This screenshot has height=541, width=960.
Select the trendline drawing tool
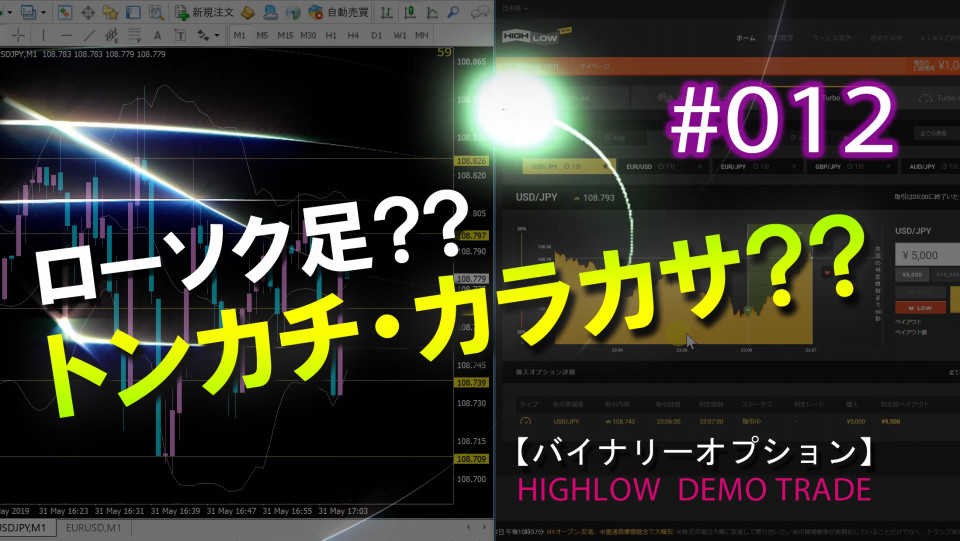[89, 35]
